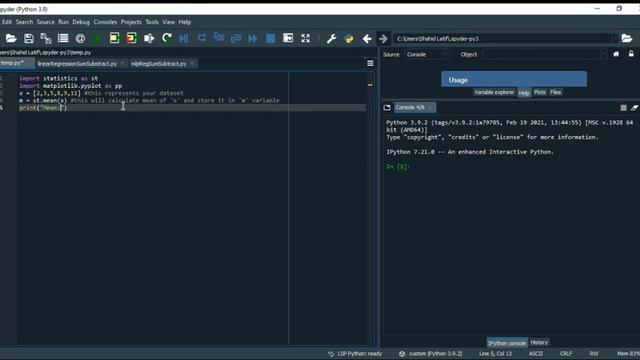Open the Source Console dropdown

(x=427, y=54)
